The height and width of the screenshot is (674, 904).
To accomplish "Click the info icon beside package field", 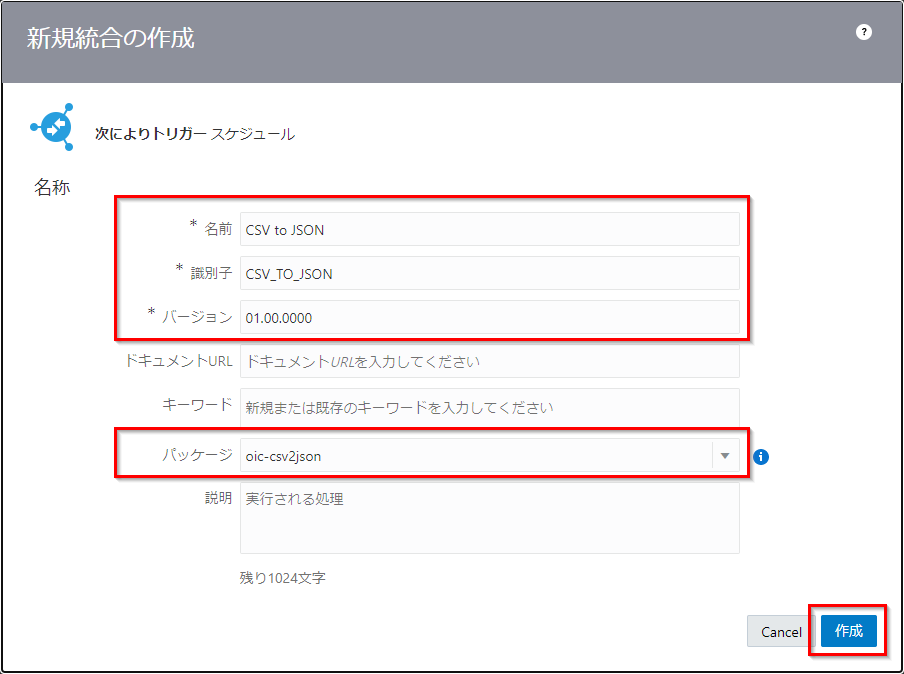I will 761,457.
